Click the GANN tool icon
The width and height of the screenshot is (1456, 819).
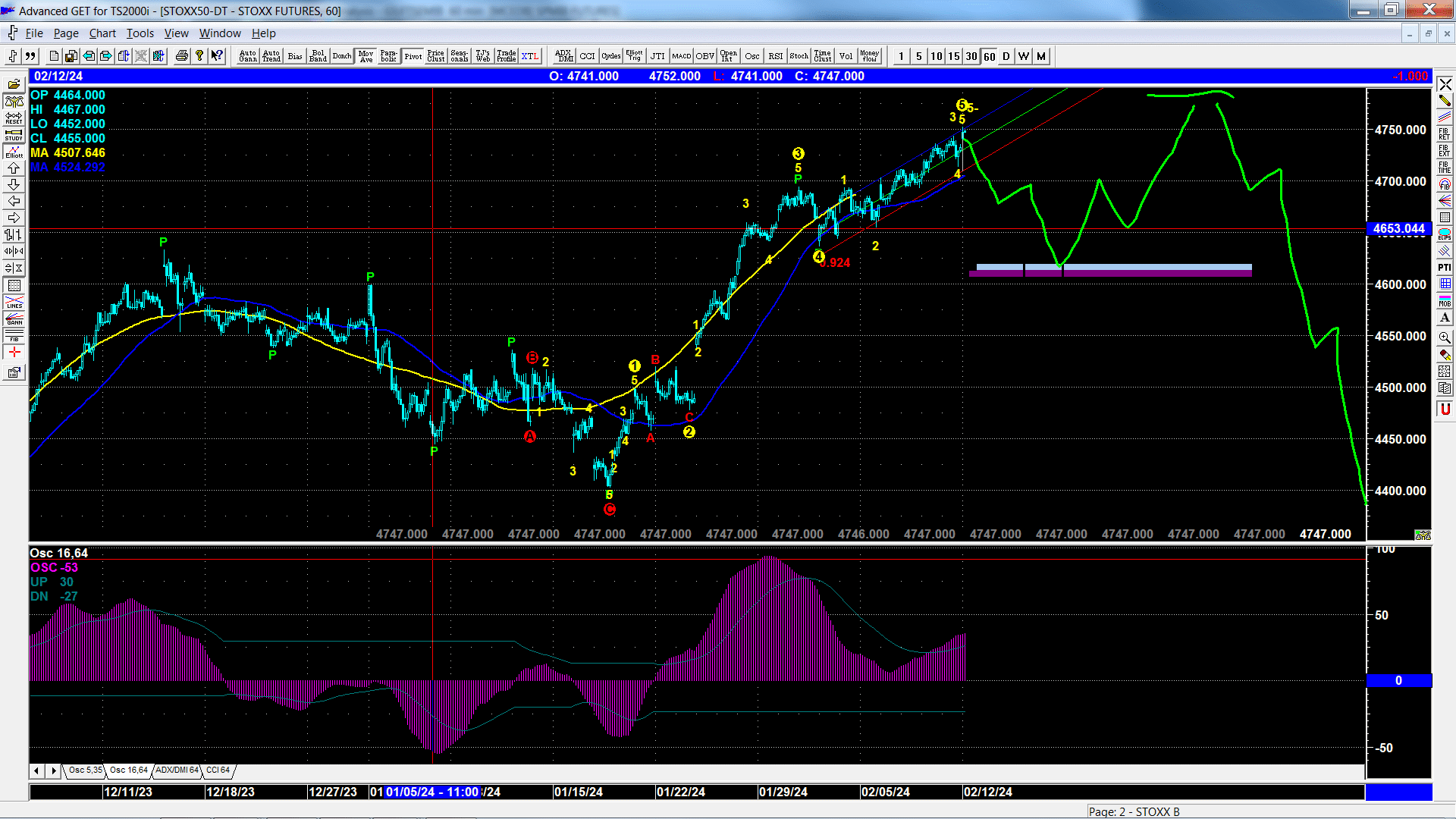[14, 318]
